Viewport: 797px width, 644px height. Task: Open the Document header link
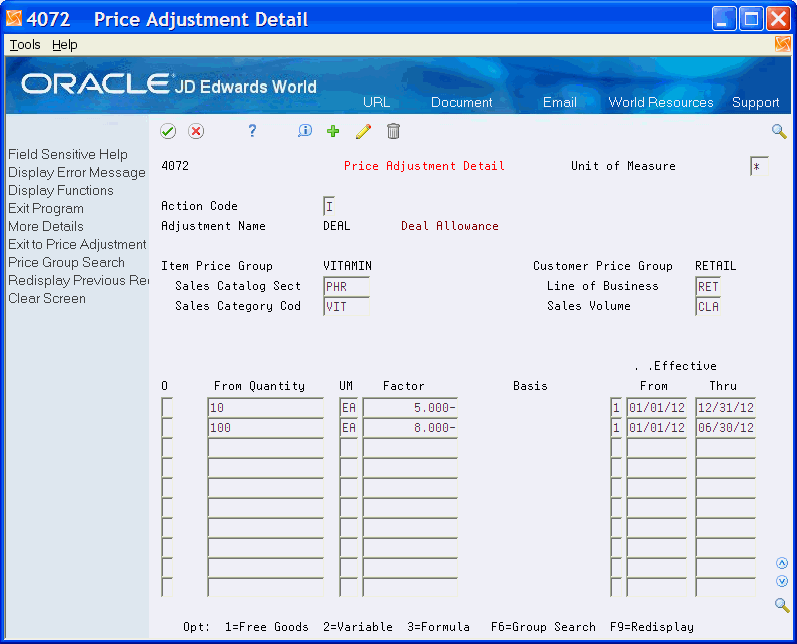(x=462, y=102)
